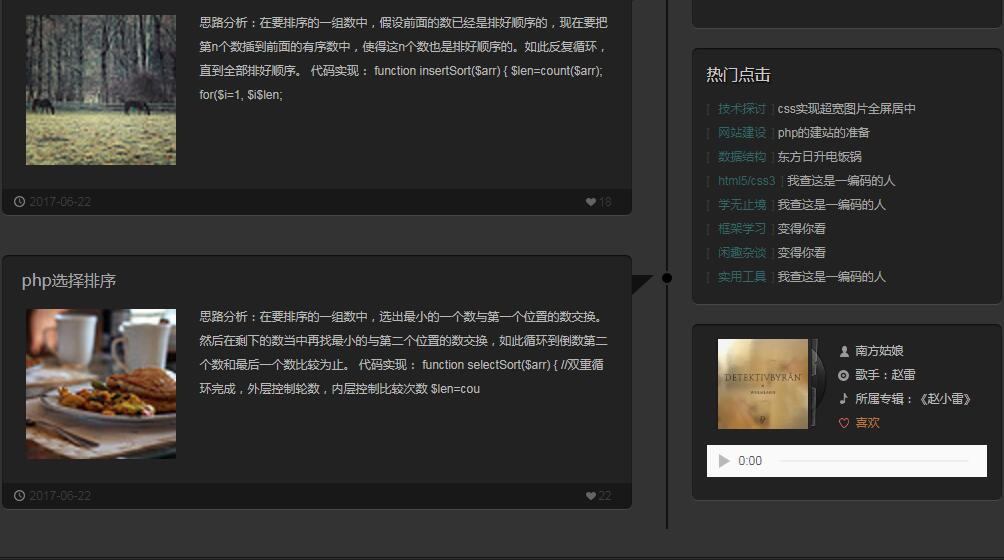Screen dimensions: 1004x560
Task: Open article css实现超宽图片全屏居中
Action: (846, 109)
